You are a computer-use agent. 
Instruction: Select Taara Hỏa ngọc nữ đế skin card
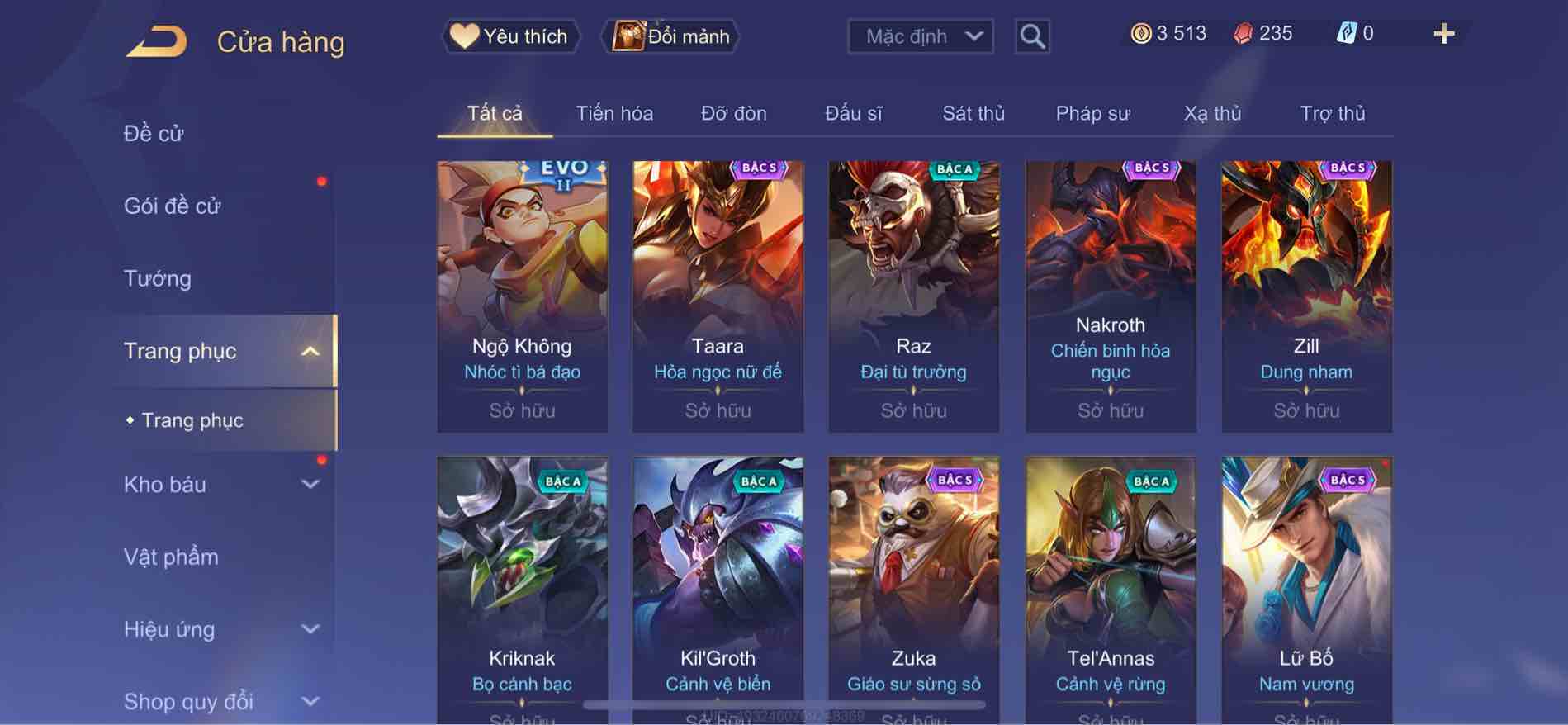pos(718,296)
